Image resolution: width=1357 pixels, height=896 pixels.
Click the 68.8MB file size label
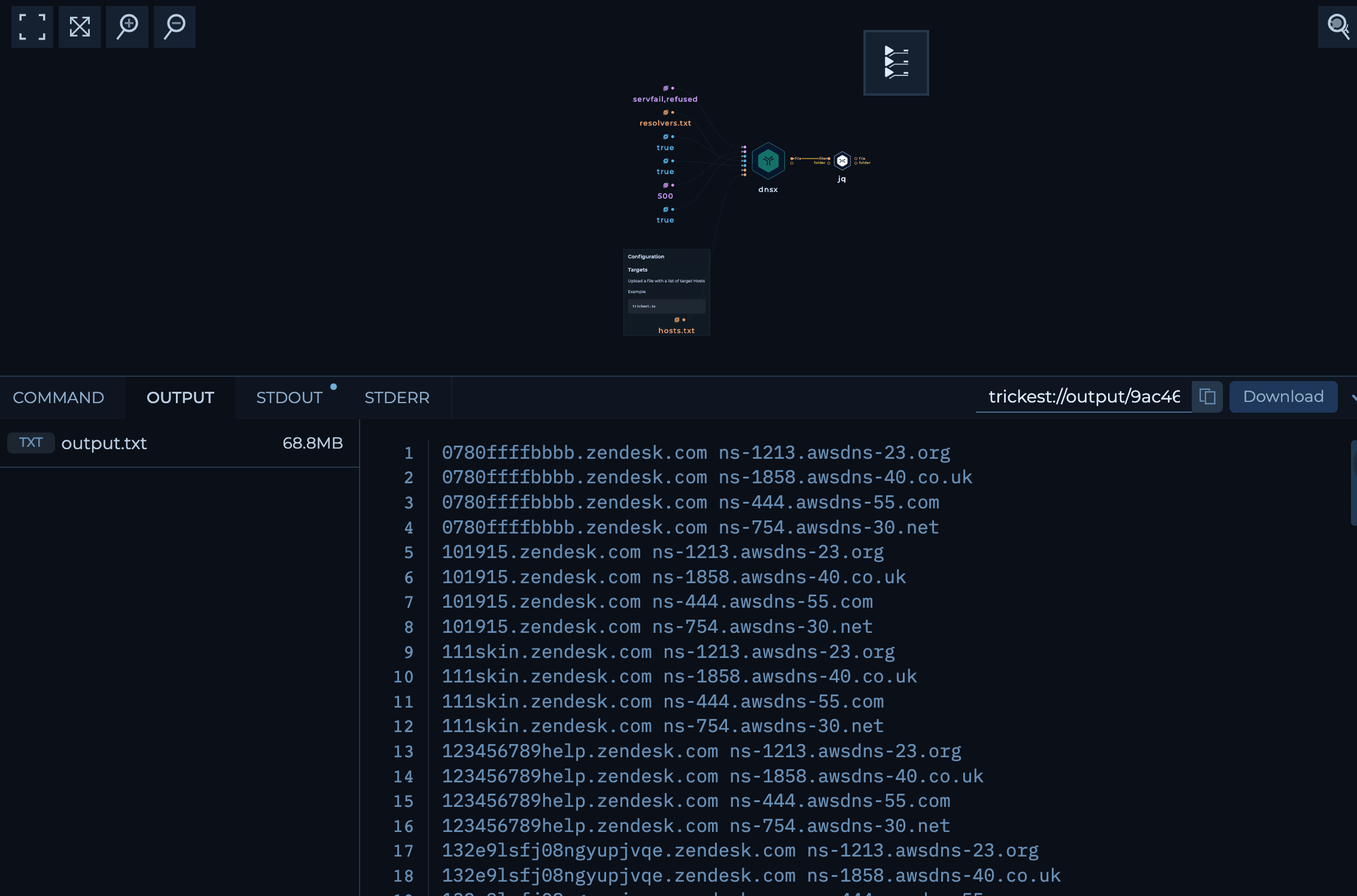[x=313, y=443]
